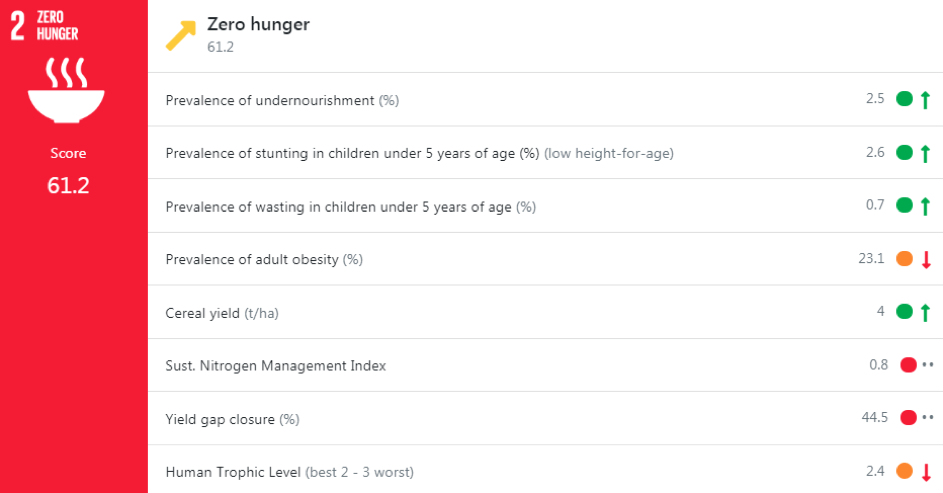Click green up arrow for stunting row
The width and height of the screenshot is (943, 493).
pyautogui.click(x=926, y=153)
